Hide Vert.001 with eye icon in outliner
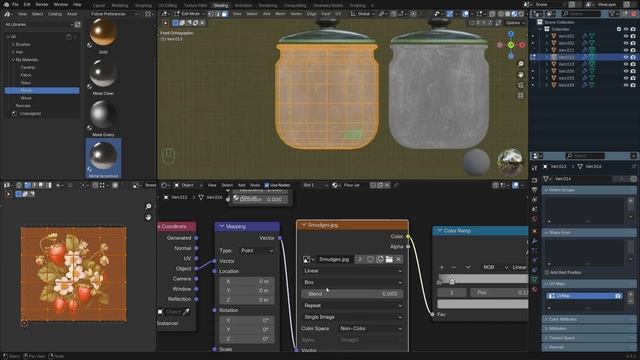The image size is (640, 360). (x=625, y=36)
